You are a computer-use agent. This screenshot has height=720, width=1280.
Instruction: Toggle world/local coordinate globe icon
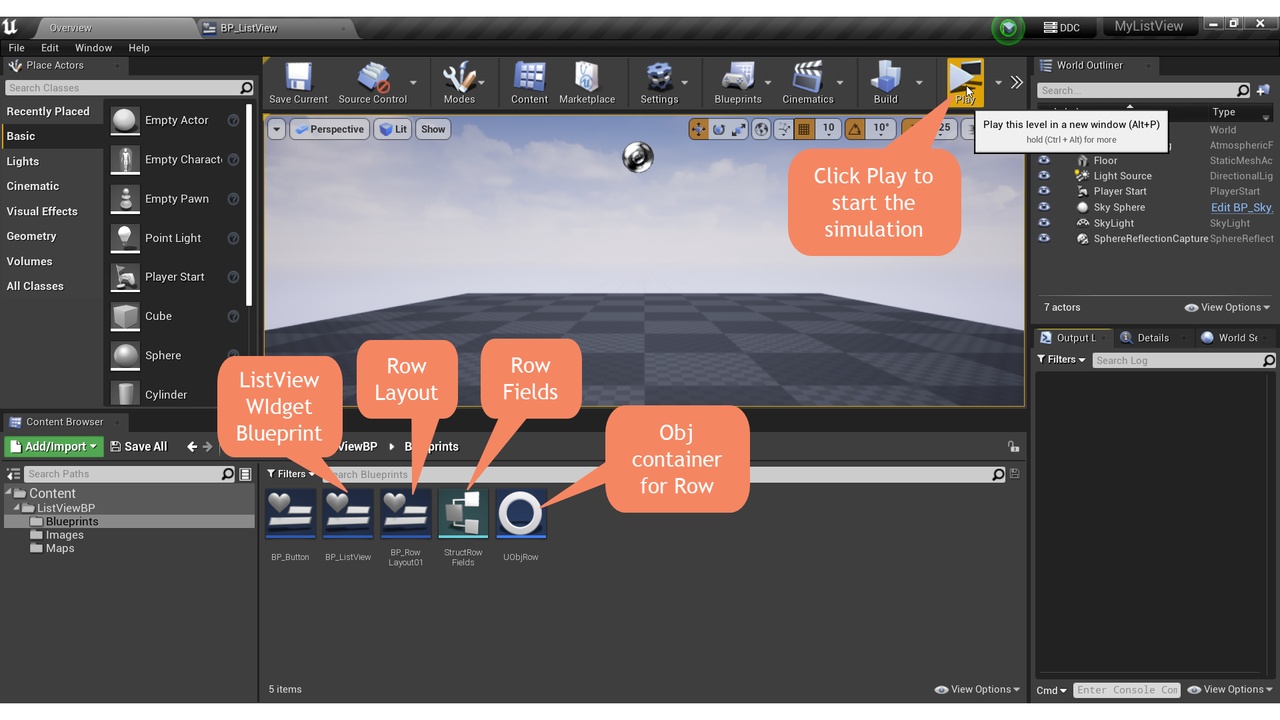click(762, 129)
